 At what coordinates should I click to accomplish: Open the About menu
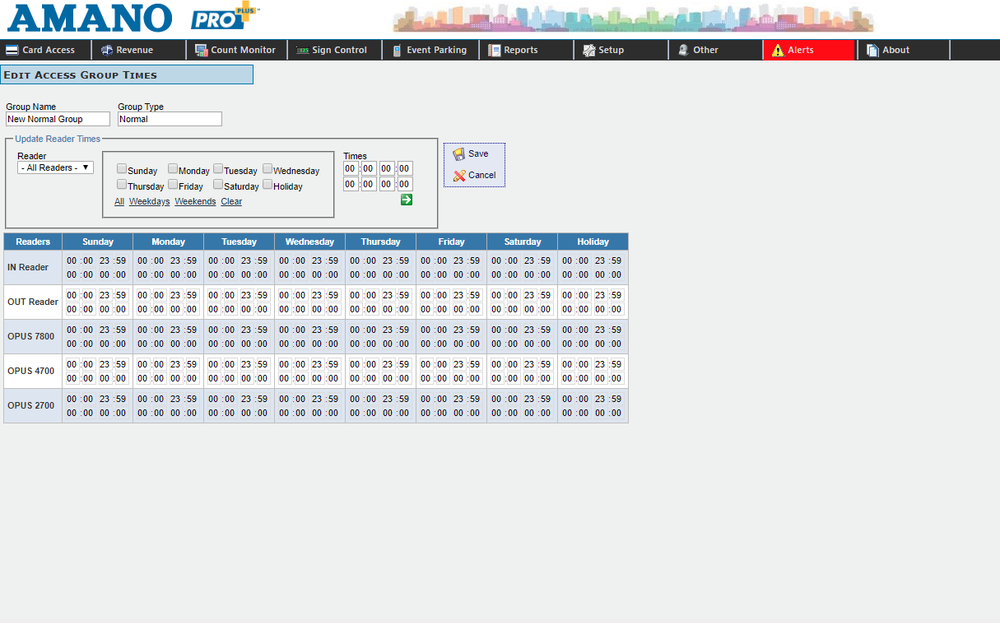pos(904,50)
